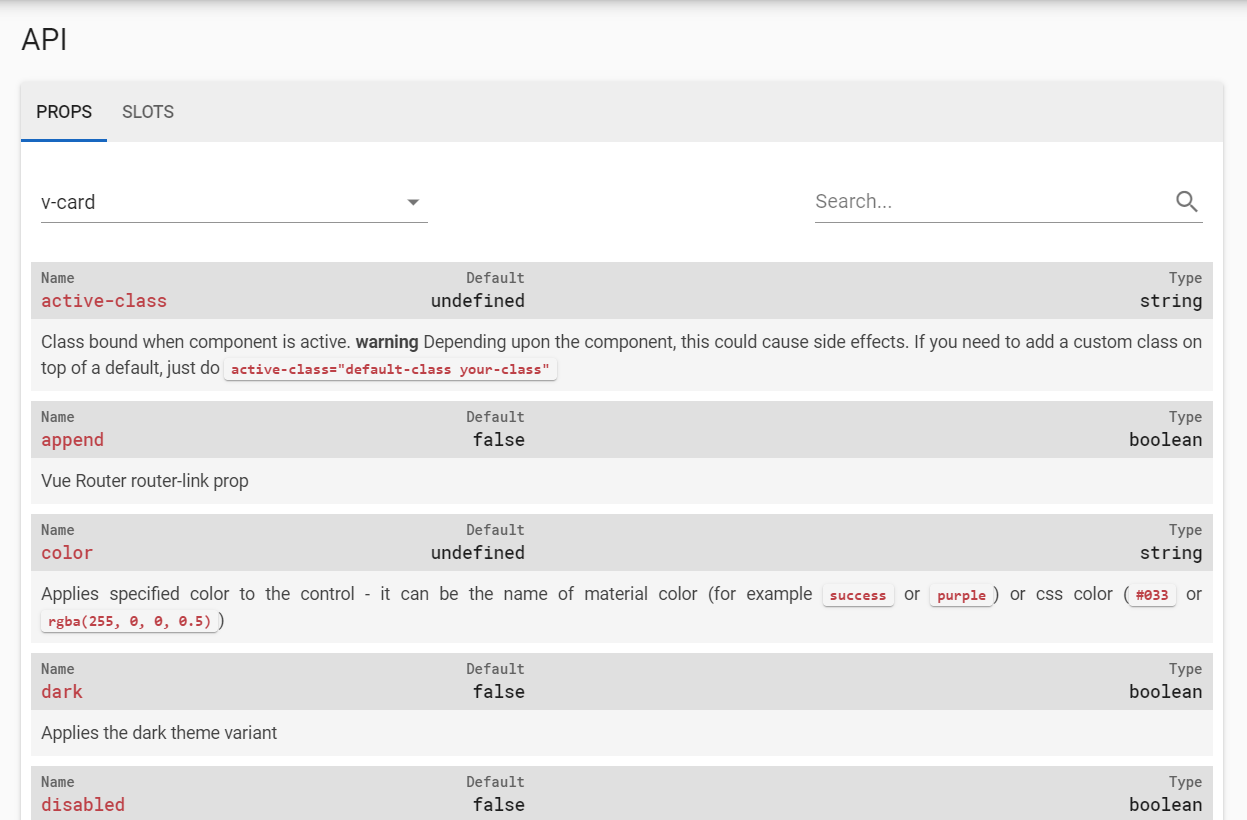Click the header row of the dark prop
1247x820 pixels.
point(620,680)
